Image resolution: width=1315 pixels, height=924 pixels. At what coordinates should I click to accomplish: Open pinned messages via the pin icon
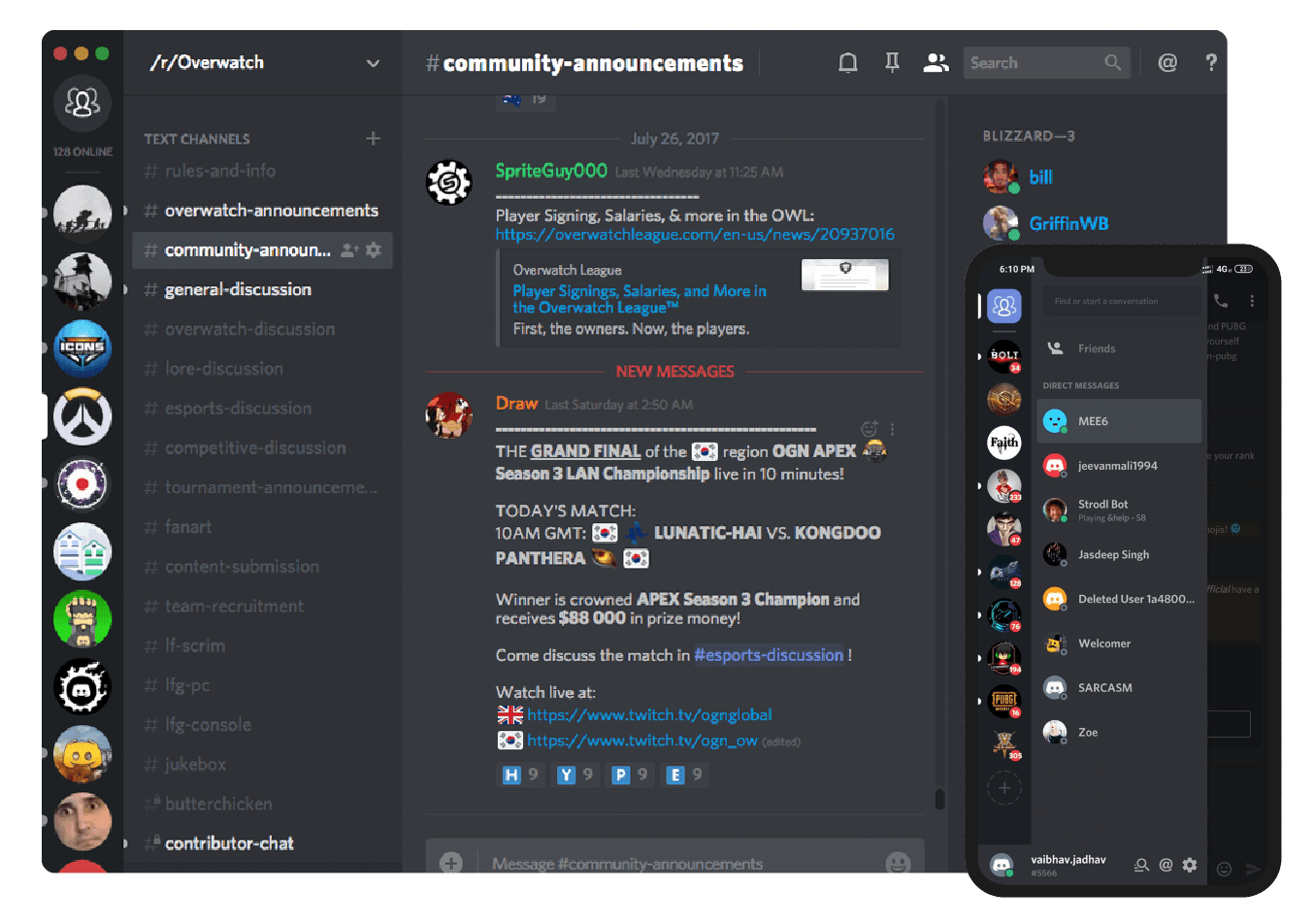click(x=891, y=62)
